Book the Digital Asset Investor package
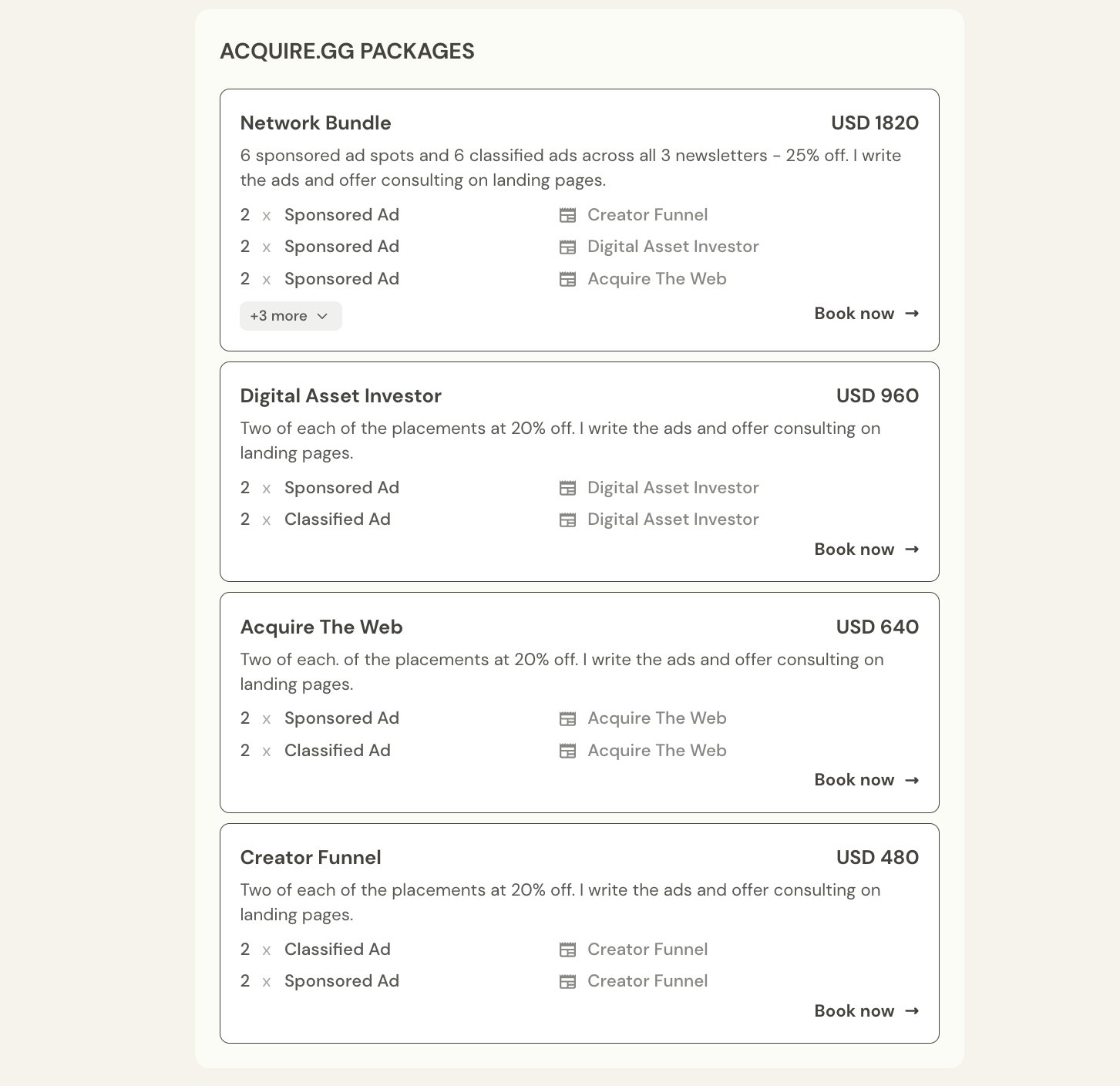 [x=866, y=550]
